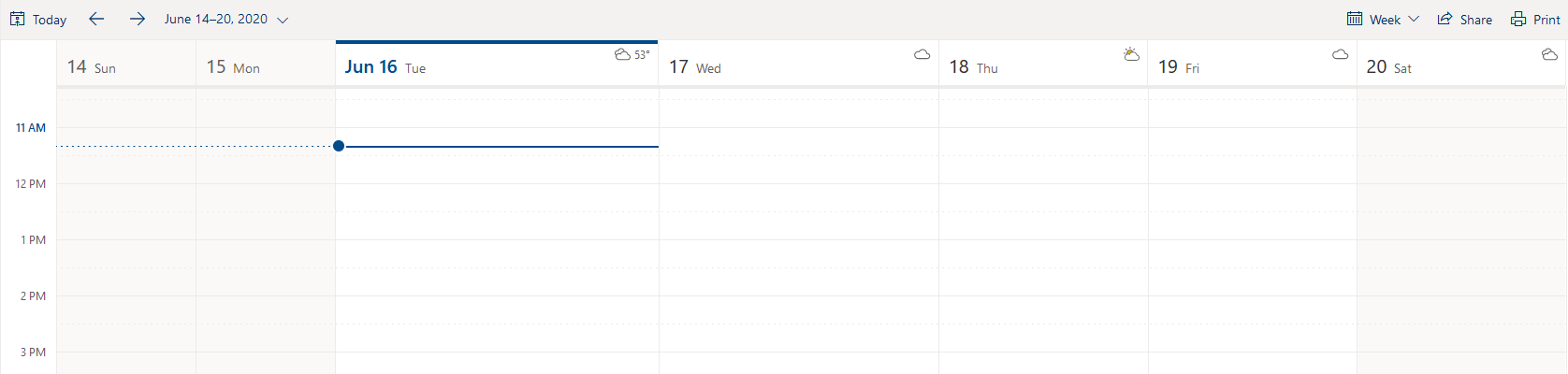Click the Jun 16 Tue header
Screen dimensions: 1568x374
(x=497, y=64)
